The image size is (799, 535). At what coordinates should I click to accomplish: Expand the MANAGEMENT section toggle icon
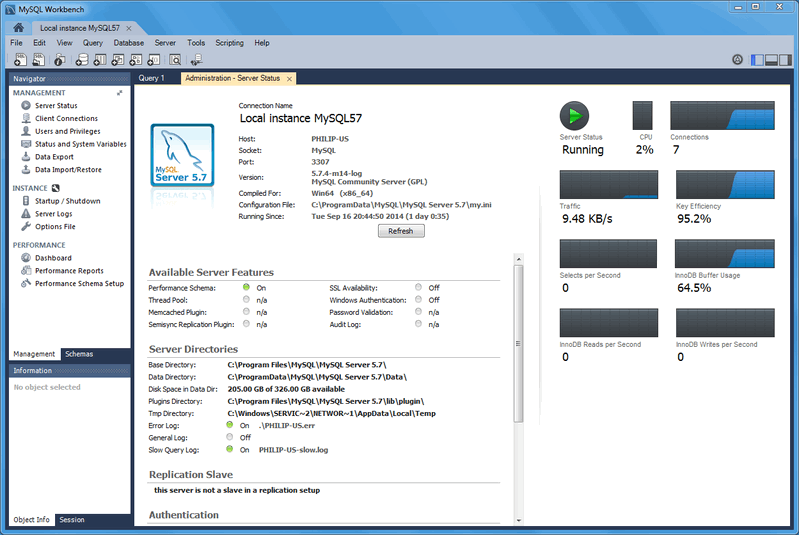coord(120,93)
